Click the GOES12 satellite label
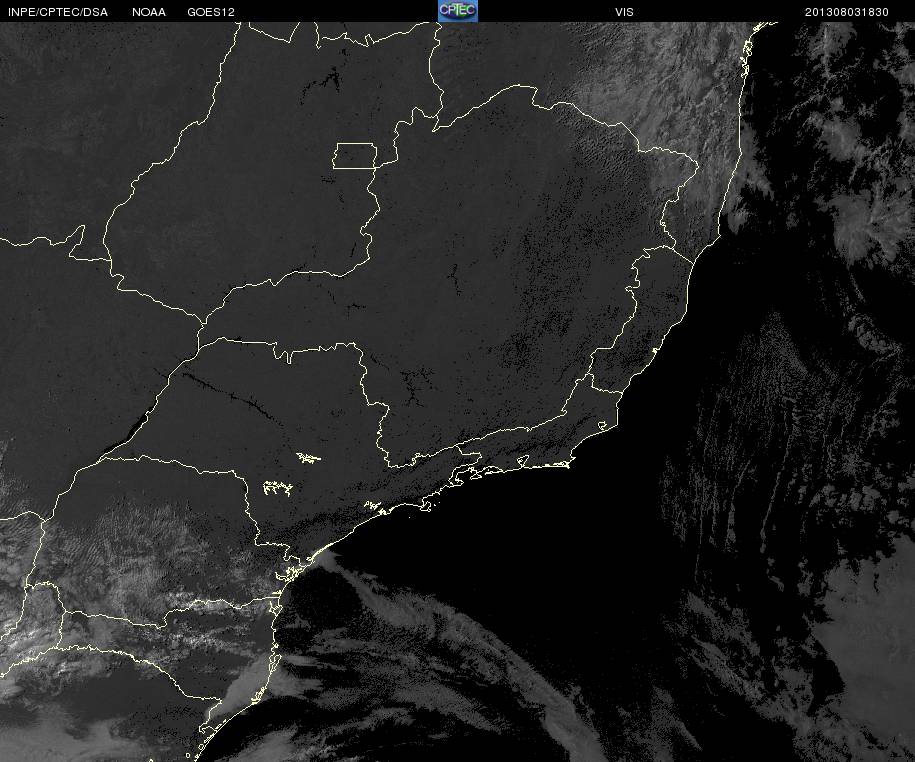Image resolution: width=915 pixels, height=762 pixels. (x=211, y=12)
